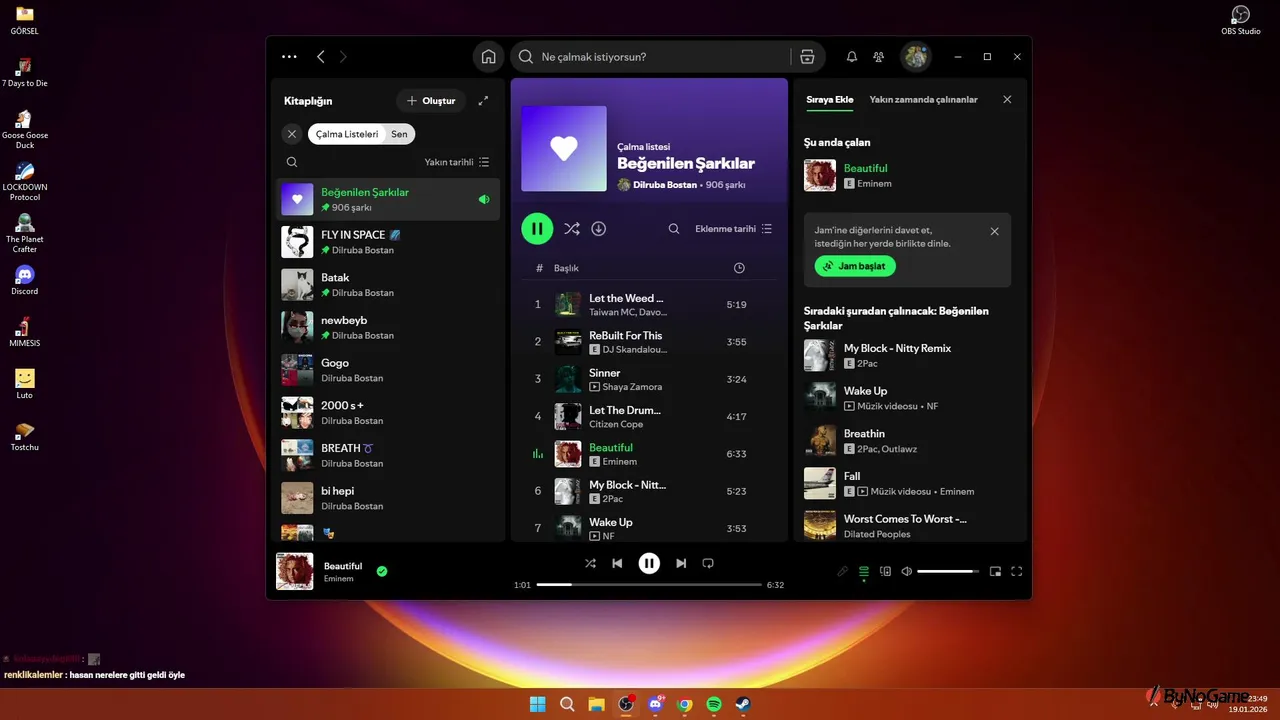Click Beautiful album art thumbnail in player

point(295,571)
